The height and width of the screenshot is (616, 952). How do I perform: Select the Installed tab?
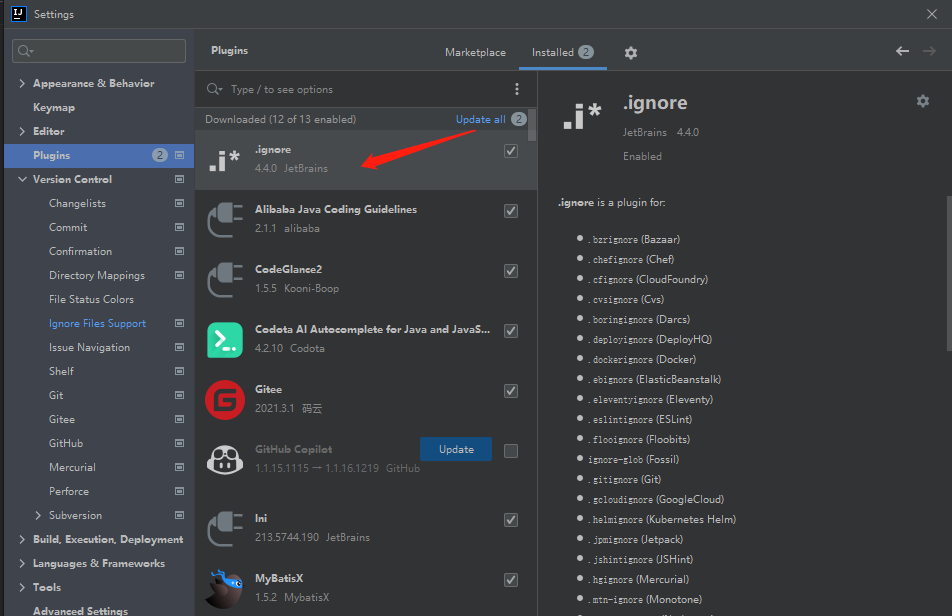(x=562, y=52)
